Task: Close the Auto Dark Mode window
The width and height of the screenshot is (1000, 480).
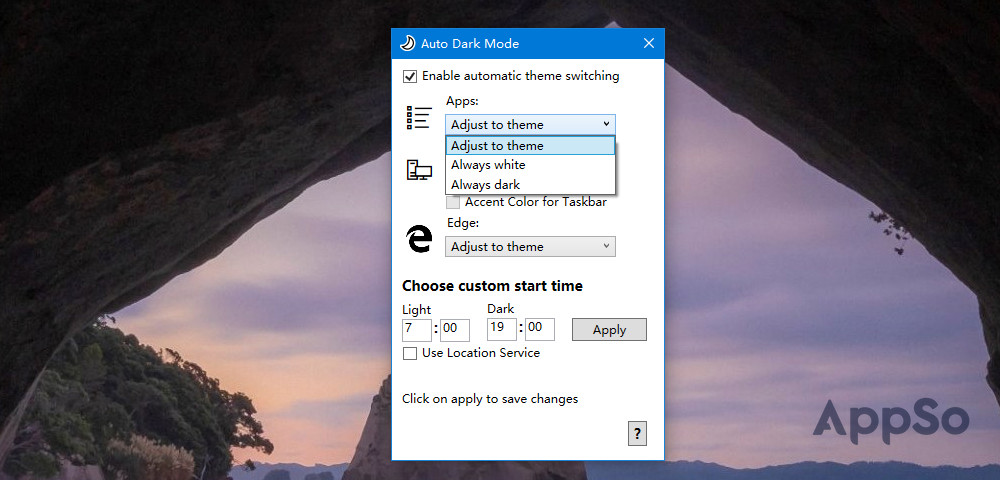Action: [x=649, y=43]
